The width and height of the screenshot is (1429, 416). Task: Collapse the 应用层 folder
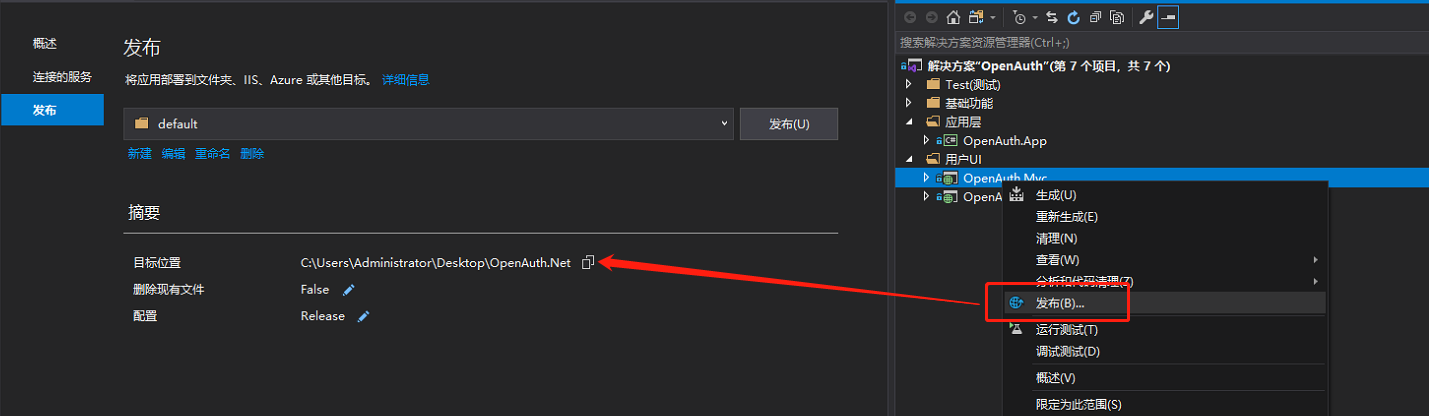click(x=909, y=122)
